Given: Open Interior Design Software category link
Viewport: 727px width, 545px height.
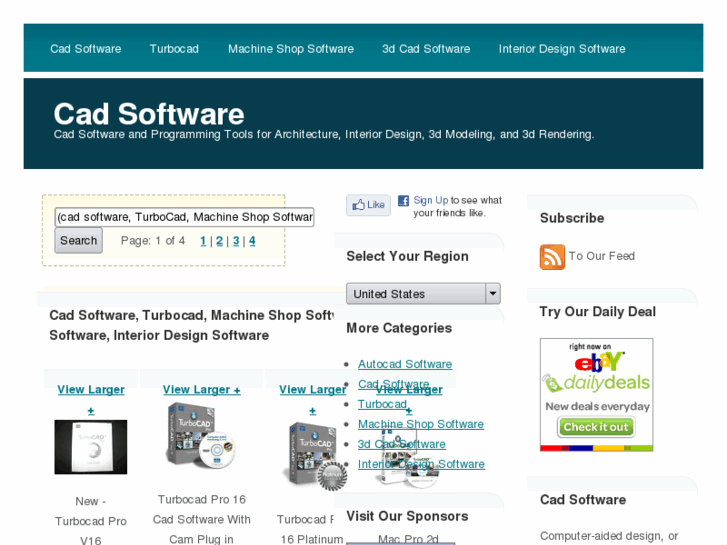Looking at the screenshot, I should (x=421, y=464).
